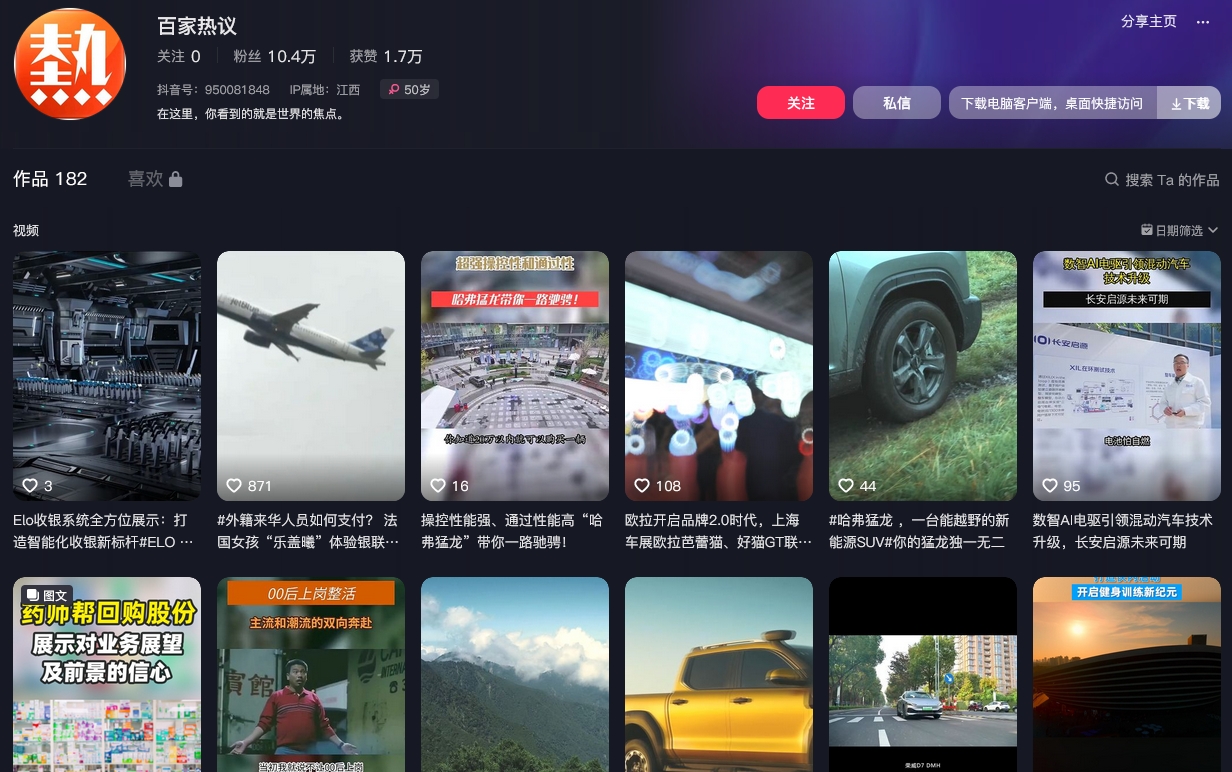Click the 视频 section label

[26, 230]
